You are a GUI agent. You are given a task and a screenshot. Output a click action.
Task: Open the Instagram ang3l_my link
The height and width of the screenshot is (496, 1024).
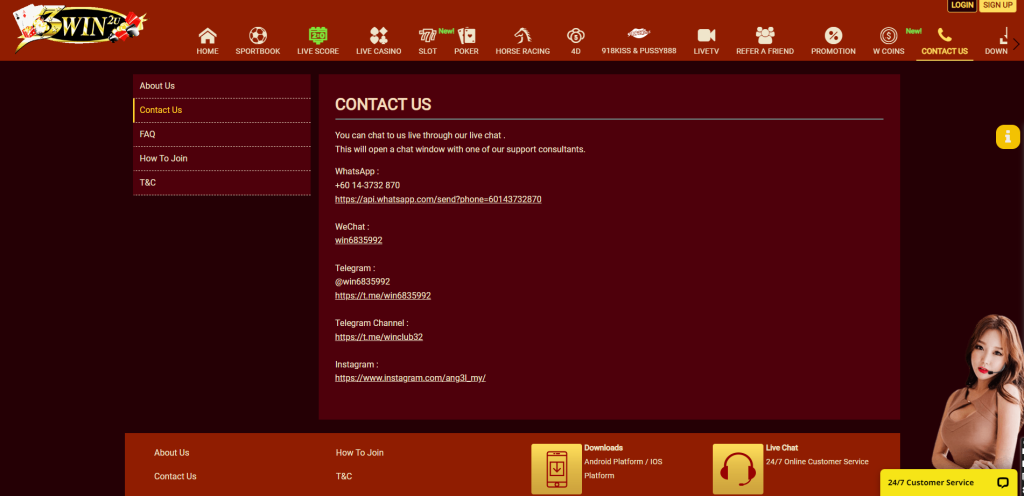(x=410, y=378)
